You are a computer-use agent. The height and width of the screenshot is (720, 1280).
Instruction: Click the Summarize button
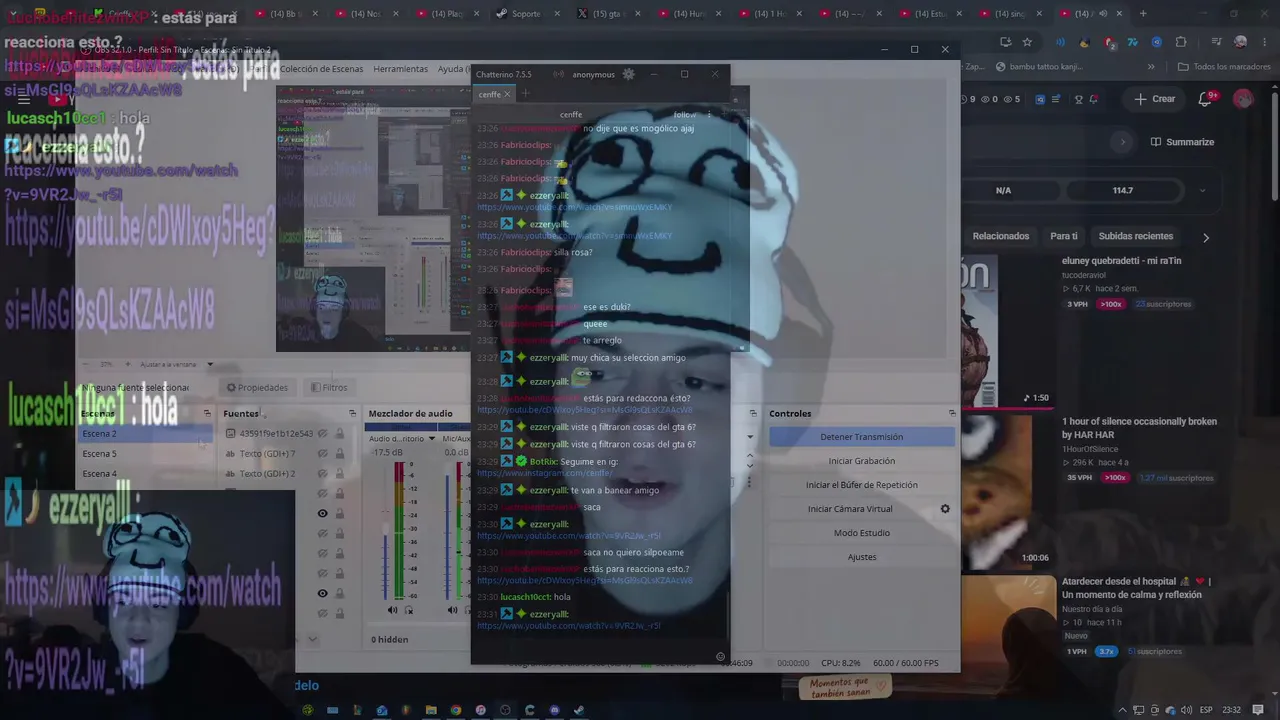pyautogui.click(x=1182, y=142)
